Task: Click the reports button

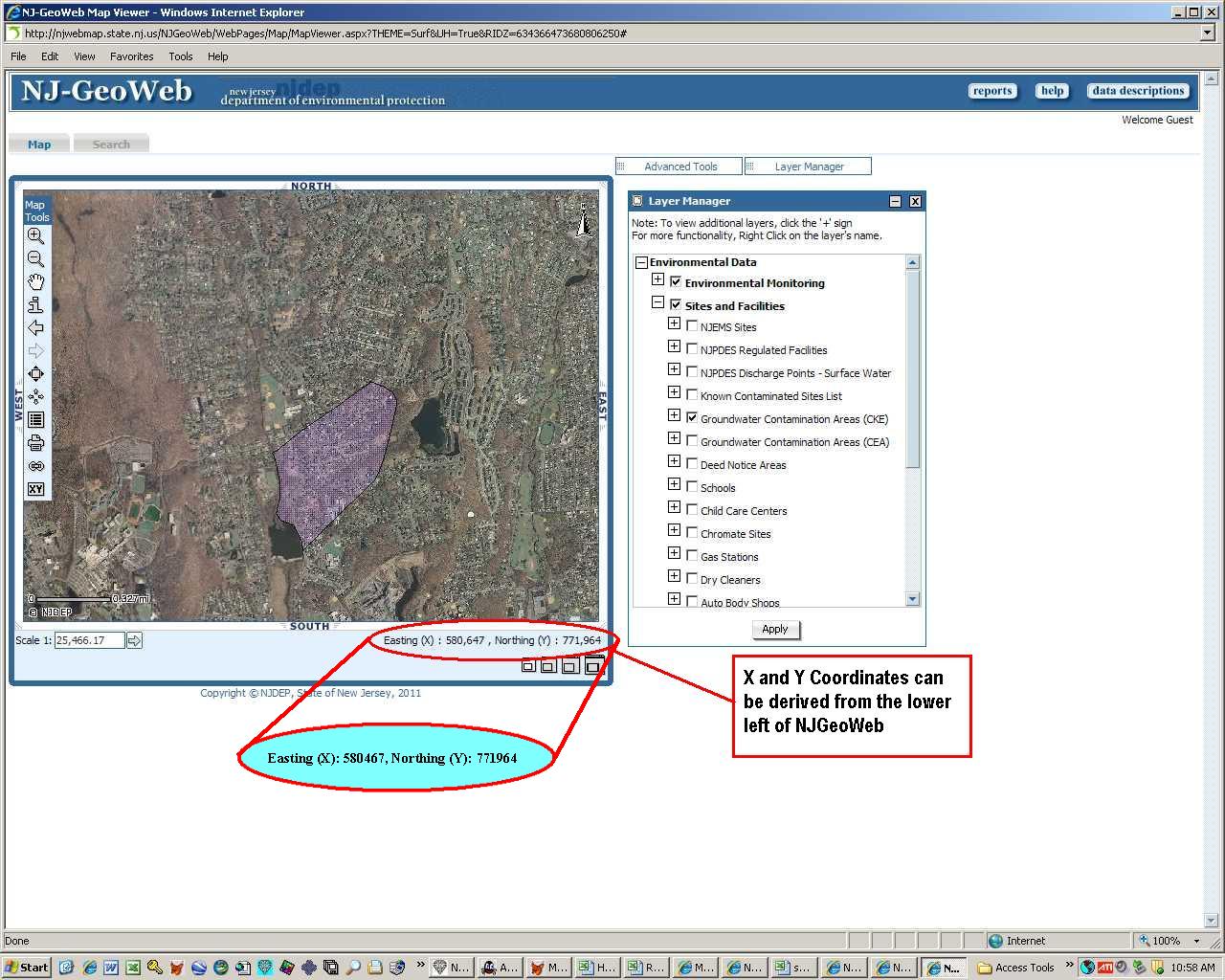Action: click(x=992, y=91)
